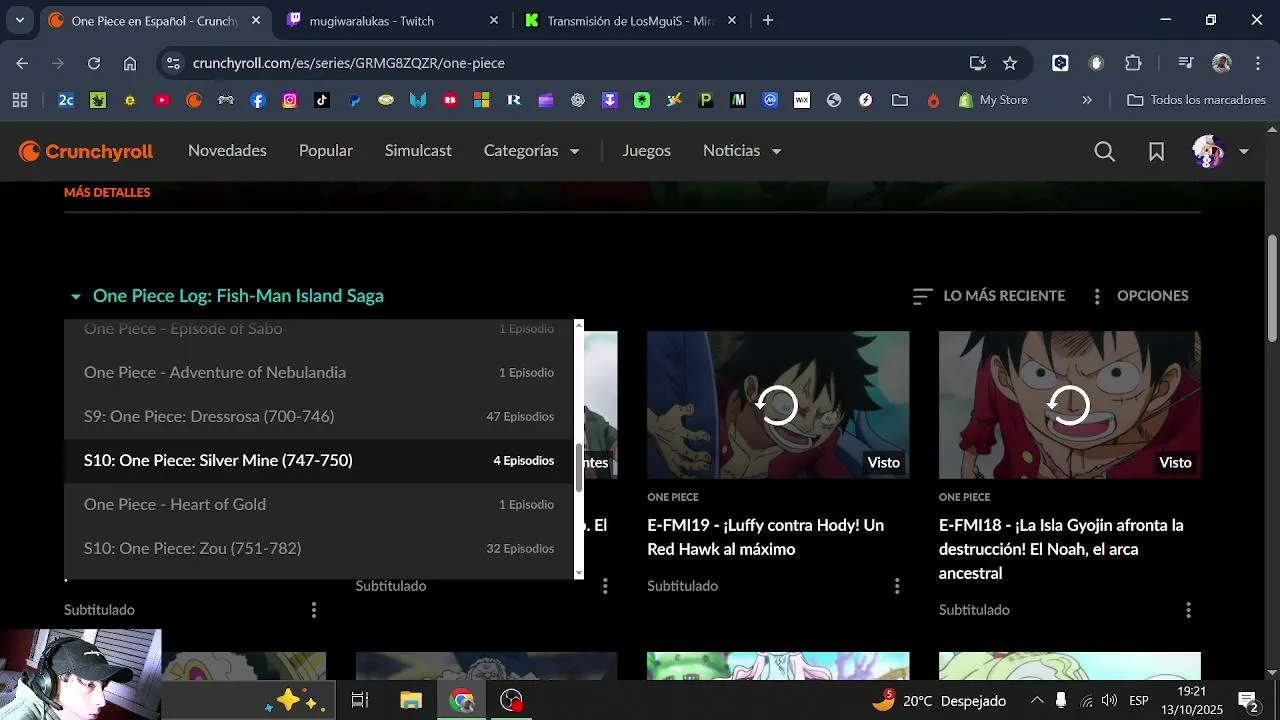This screenshot has width=1280, height=720.
Task: Install app icon in address bar
Action: (978, 63)
